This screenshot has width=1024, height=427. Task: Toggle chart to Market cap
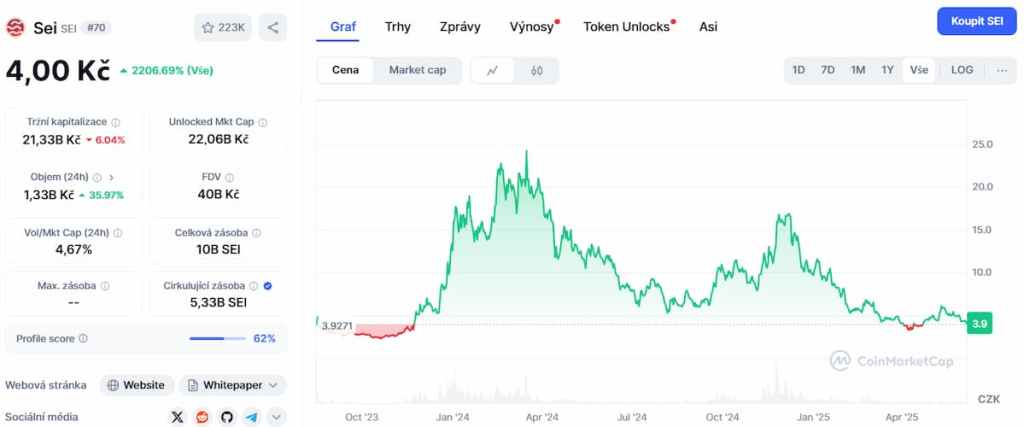point(417,70)
